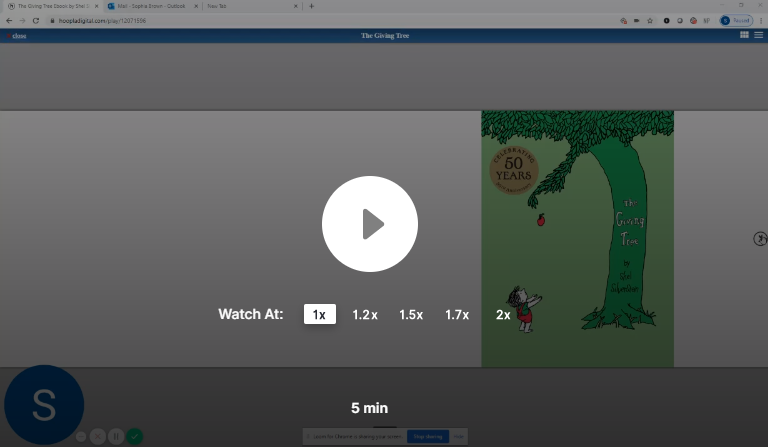Screen dimensions: 768x447
Task: Open the gray circle extension icon
Action: (x=680, y=21)
